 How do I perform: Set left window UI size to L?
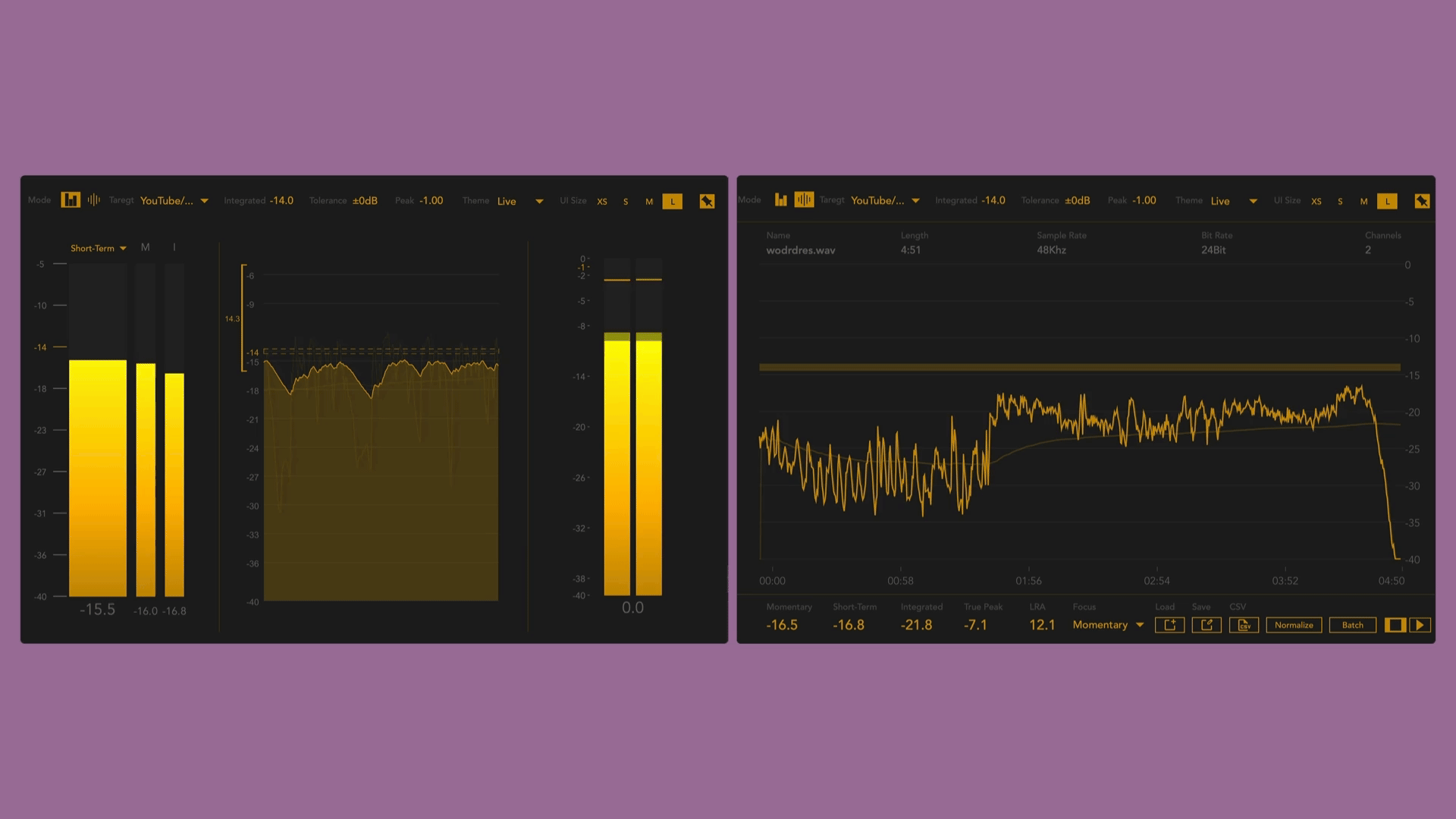tap(672, 202)
